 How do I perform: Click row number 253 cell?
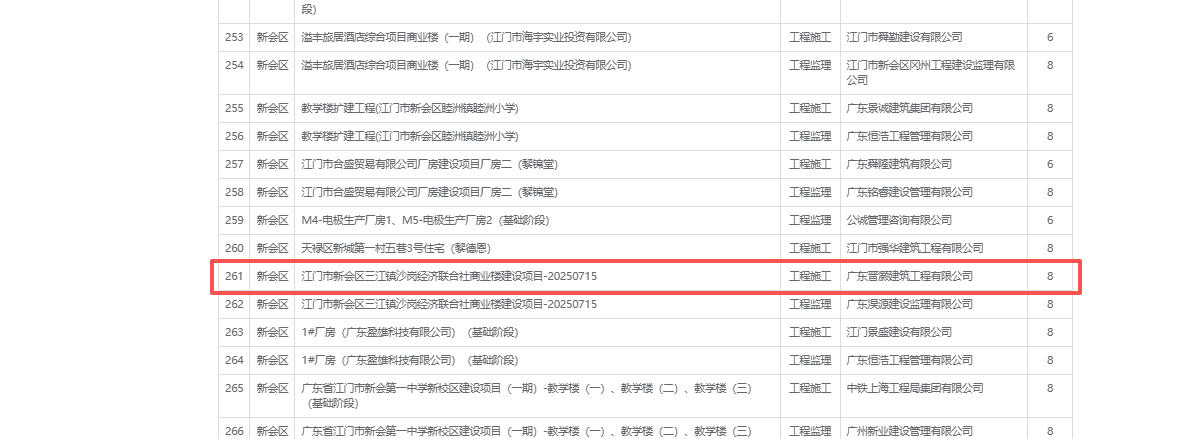tap(234, 37)
